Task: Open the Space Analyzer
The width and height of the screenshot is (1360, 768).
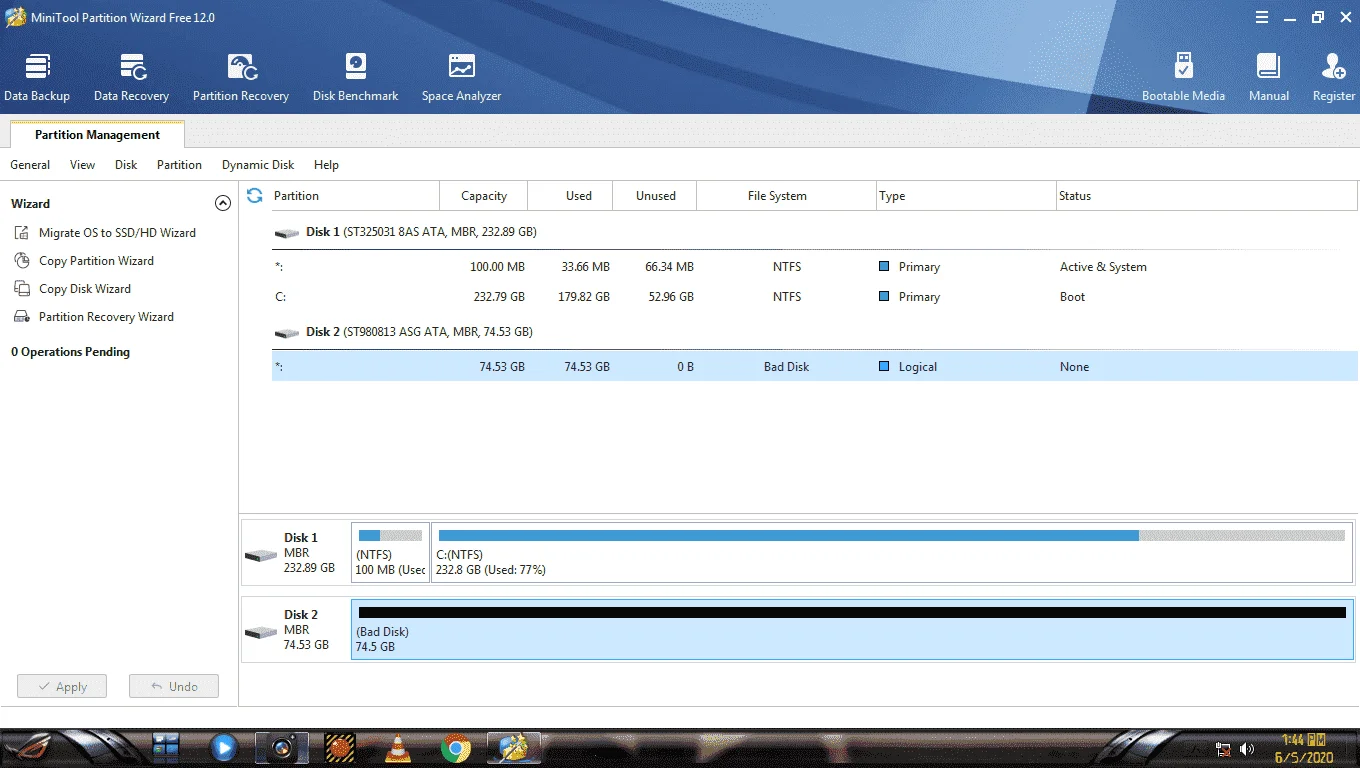Action: click(x=461, y=78)
